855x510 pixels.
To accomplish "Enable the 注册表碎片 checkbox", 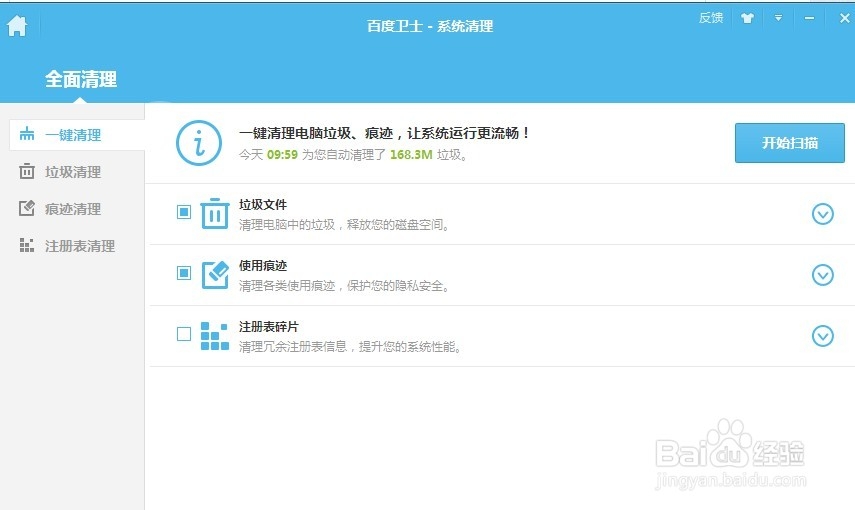I will (x=184, y=334).
